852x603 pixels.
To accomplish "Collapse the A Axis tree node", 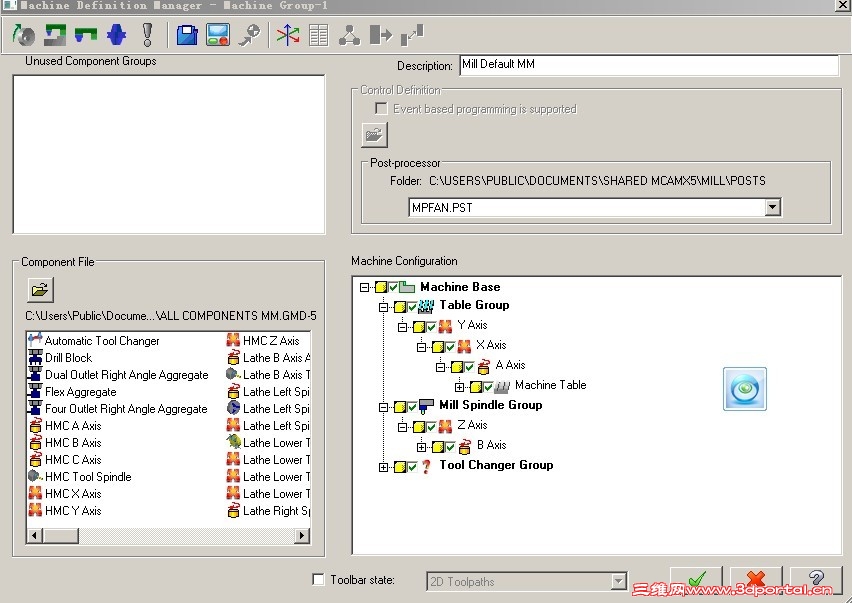I will coord(441,367).
